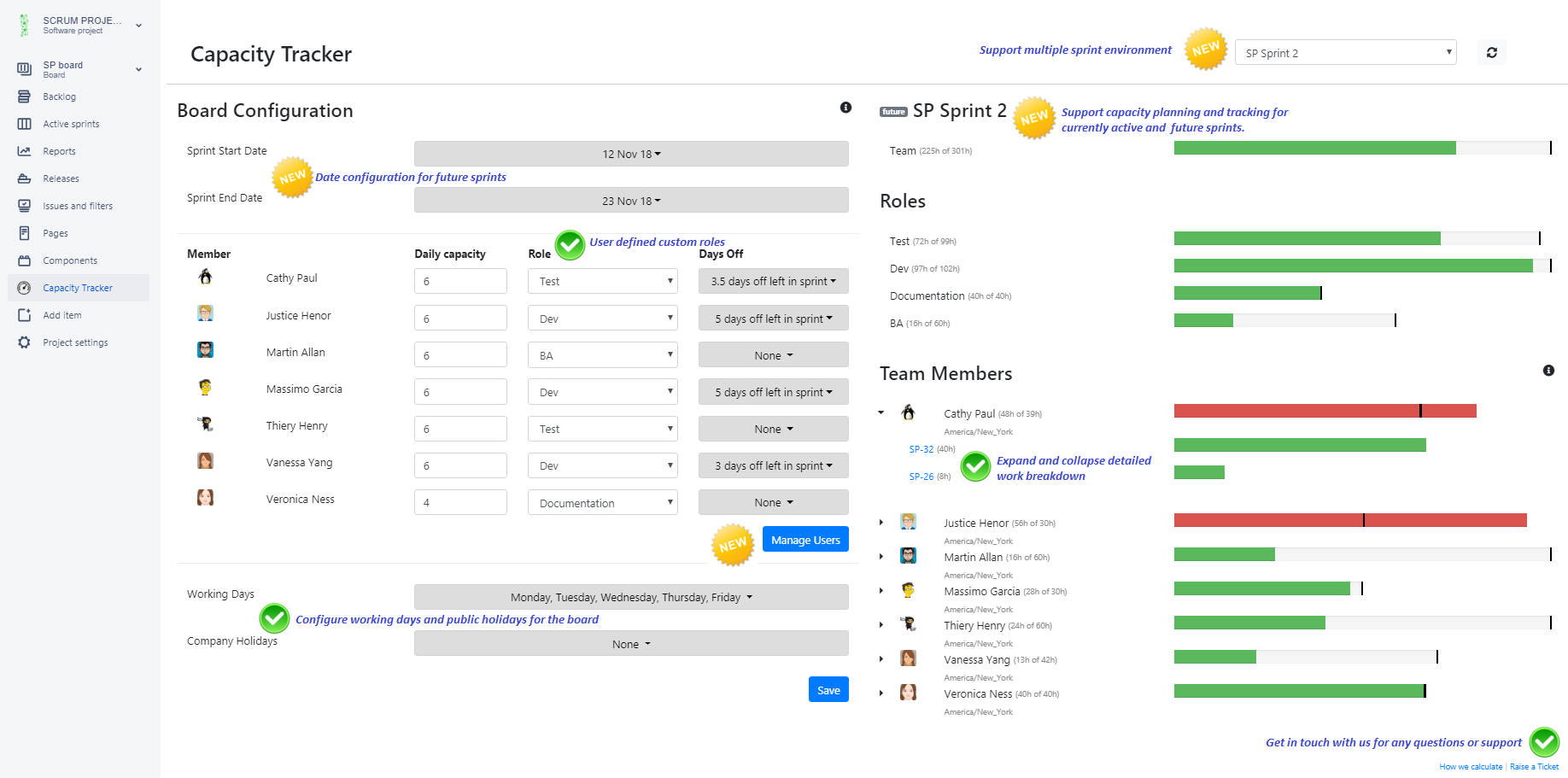Viewport: 1568px width, 778px height.
Task: Click the Project settings gear icon
Action: click(24, 342)
